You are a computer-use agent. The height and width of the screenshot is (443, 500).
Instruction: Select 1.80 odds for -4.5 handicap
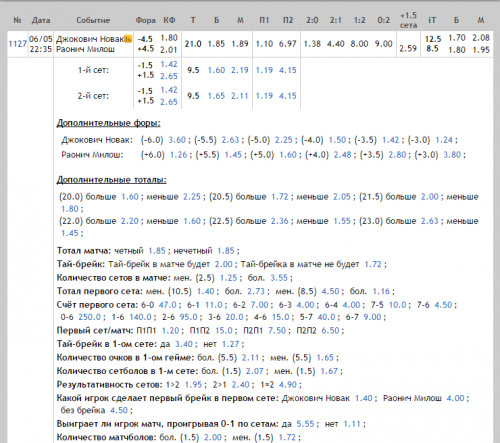(x=169, y=38)
